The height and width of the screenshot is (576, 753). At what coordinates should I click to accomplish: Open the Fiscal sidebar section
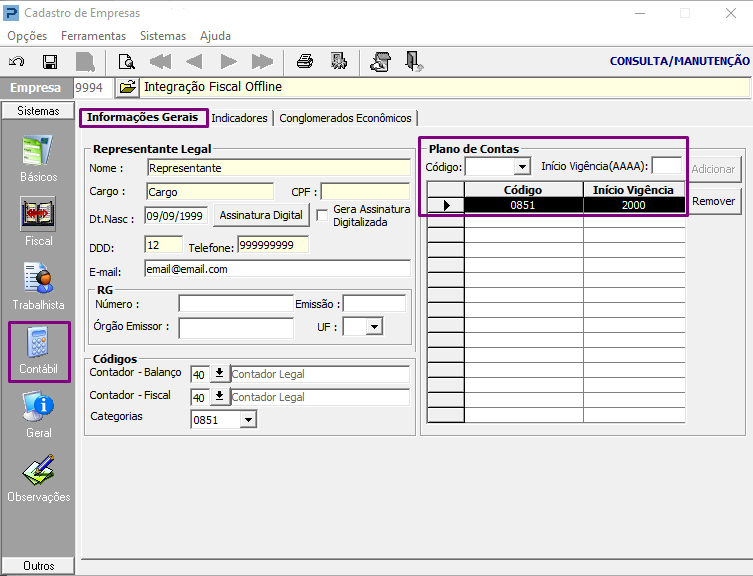coord(38,221)
